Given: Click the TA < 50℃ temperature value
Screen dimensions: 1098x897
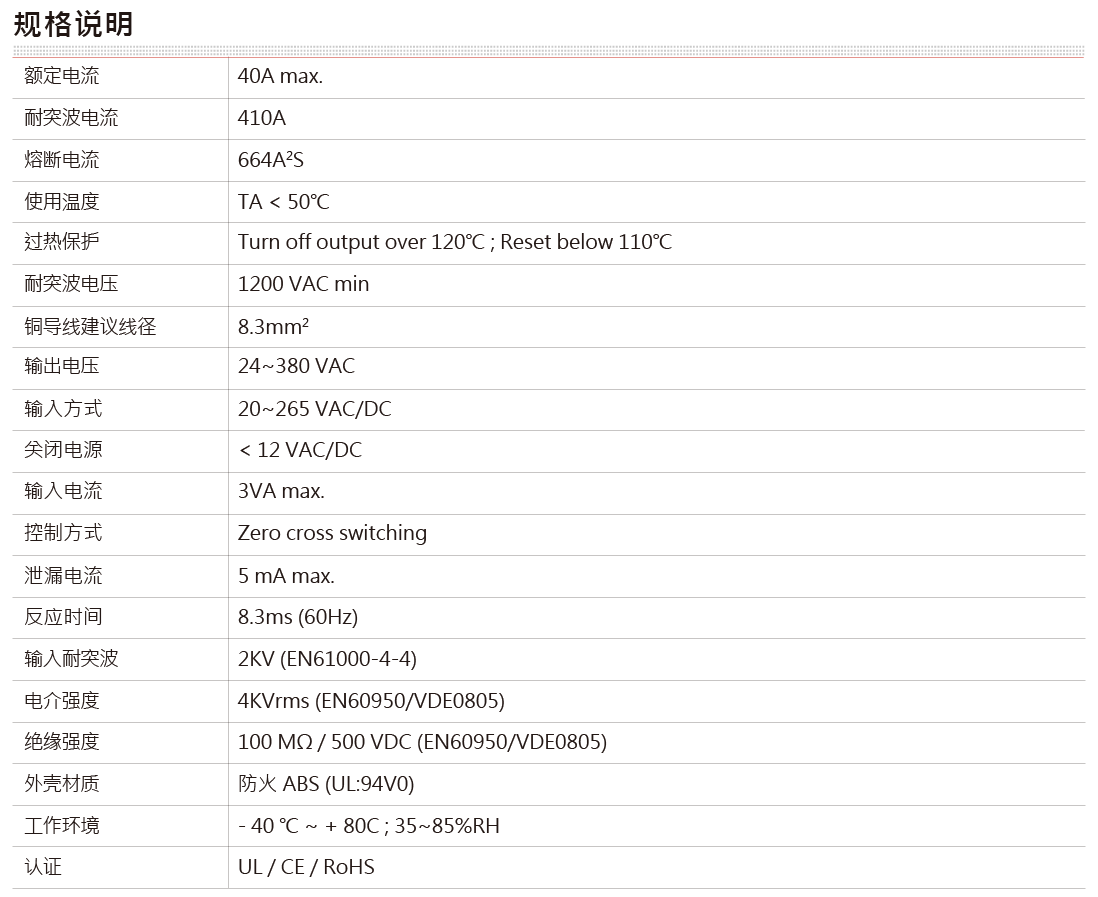Looking at the screenshot, I should [x=283, y=202].
